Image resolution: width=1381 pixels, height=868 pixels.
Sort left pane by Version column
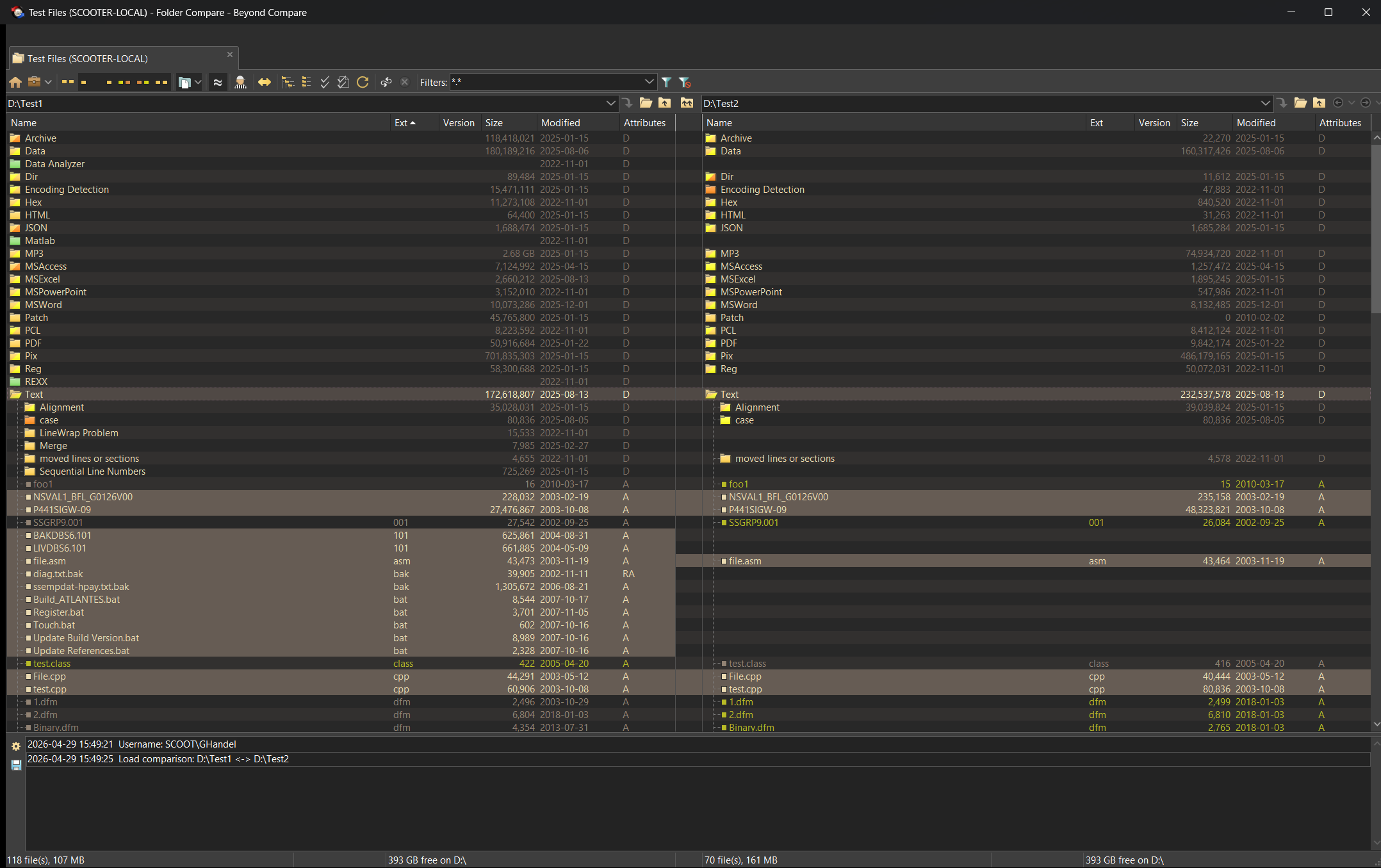[x=459, y=123]
